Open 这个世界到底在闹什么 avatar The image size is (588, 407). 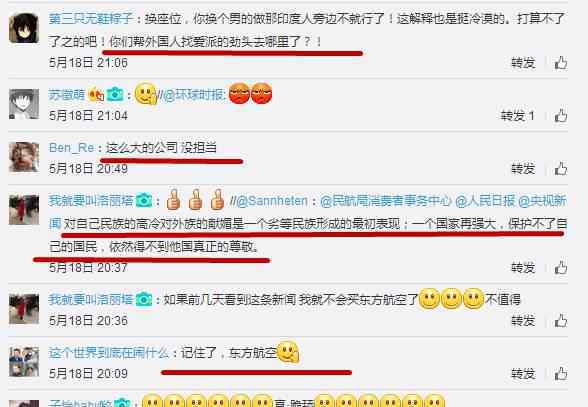coord(24,362)
